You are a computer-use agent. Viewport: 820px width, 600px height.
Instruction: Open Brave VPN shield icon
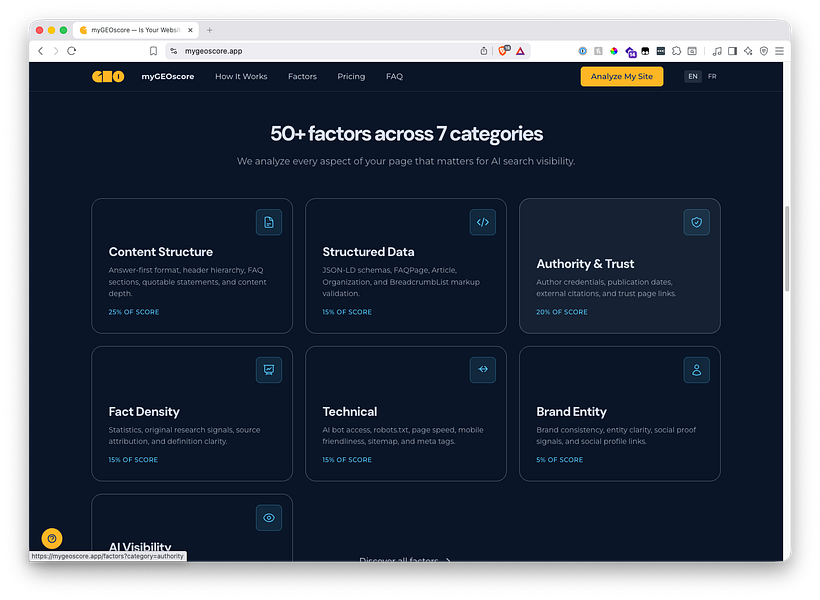coord(764,51)
